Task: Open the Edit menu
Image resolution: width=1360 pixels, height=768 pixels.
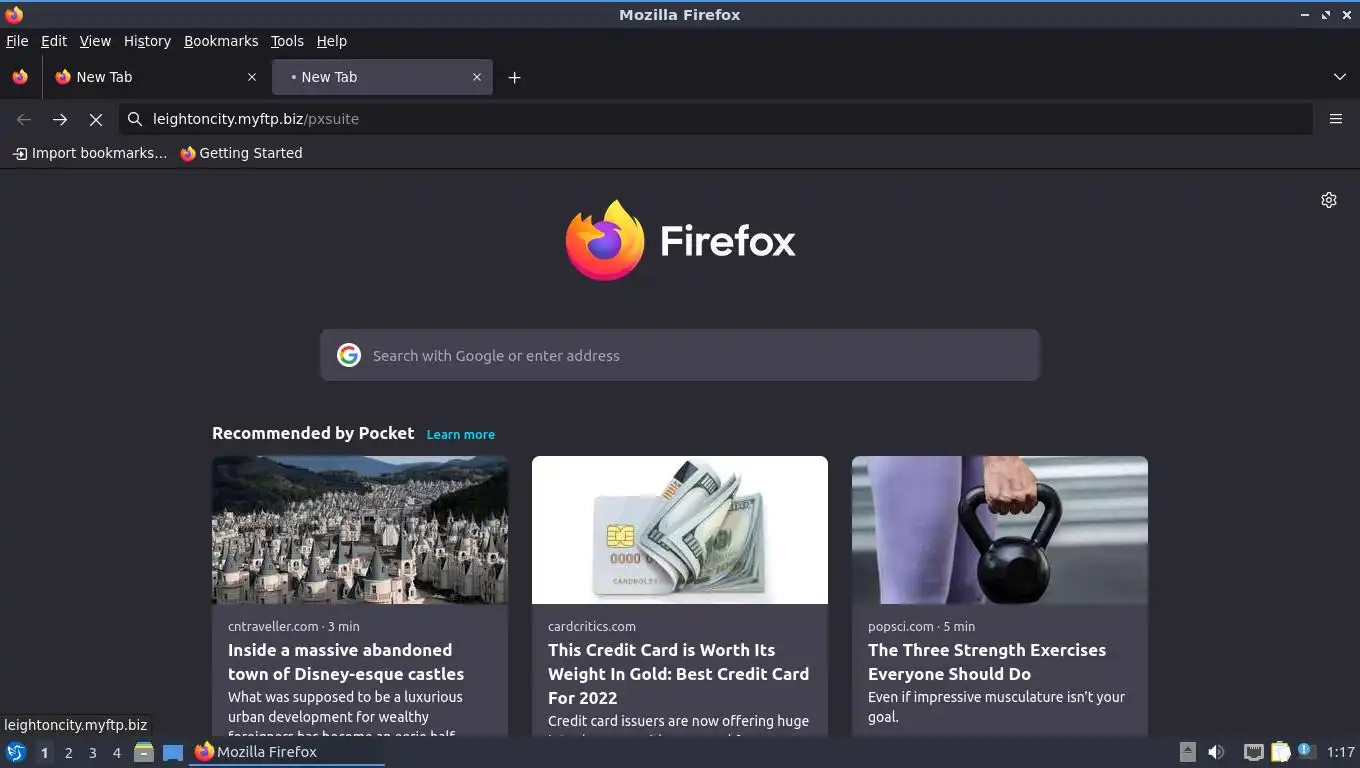Action: (x=54, y=41)
